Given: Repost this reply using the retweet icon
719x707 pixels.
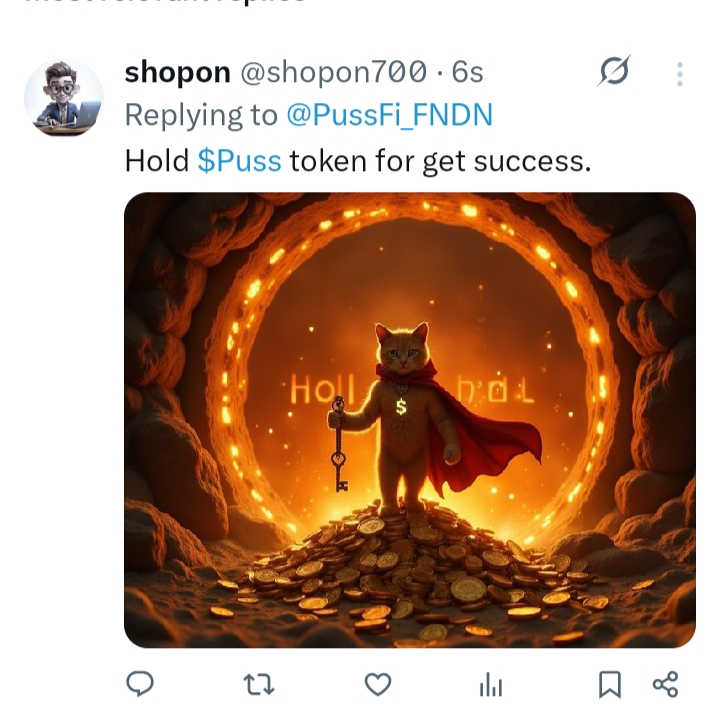Looking at the screenshot, I should tap(259, 685).
